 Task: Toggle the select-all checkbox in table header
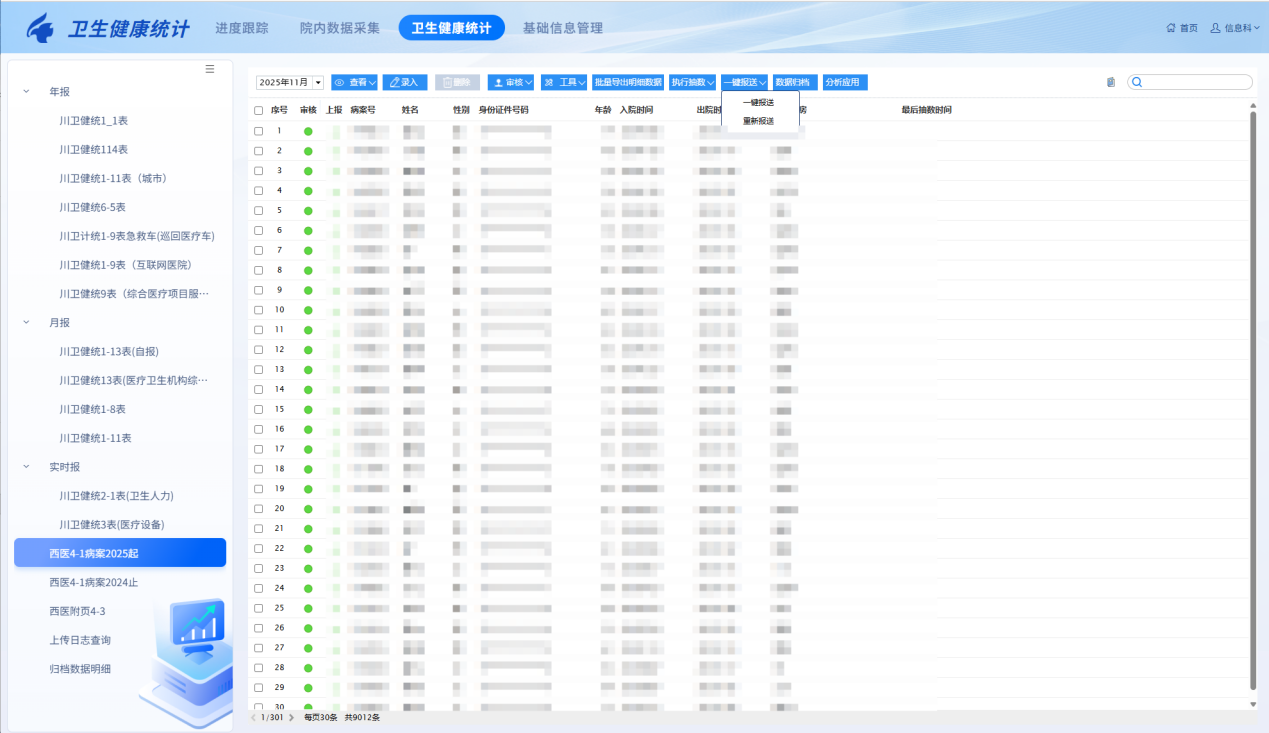coord(258,110)
